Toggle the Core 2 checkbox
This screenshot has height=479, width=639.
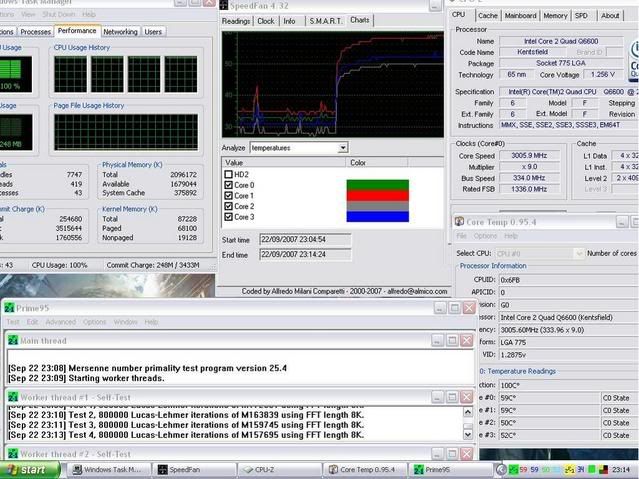click(x=229, y=206)
